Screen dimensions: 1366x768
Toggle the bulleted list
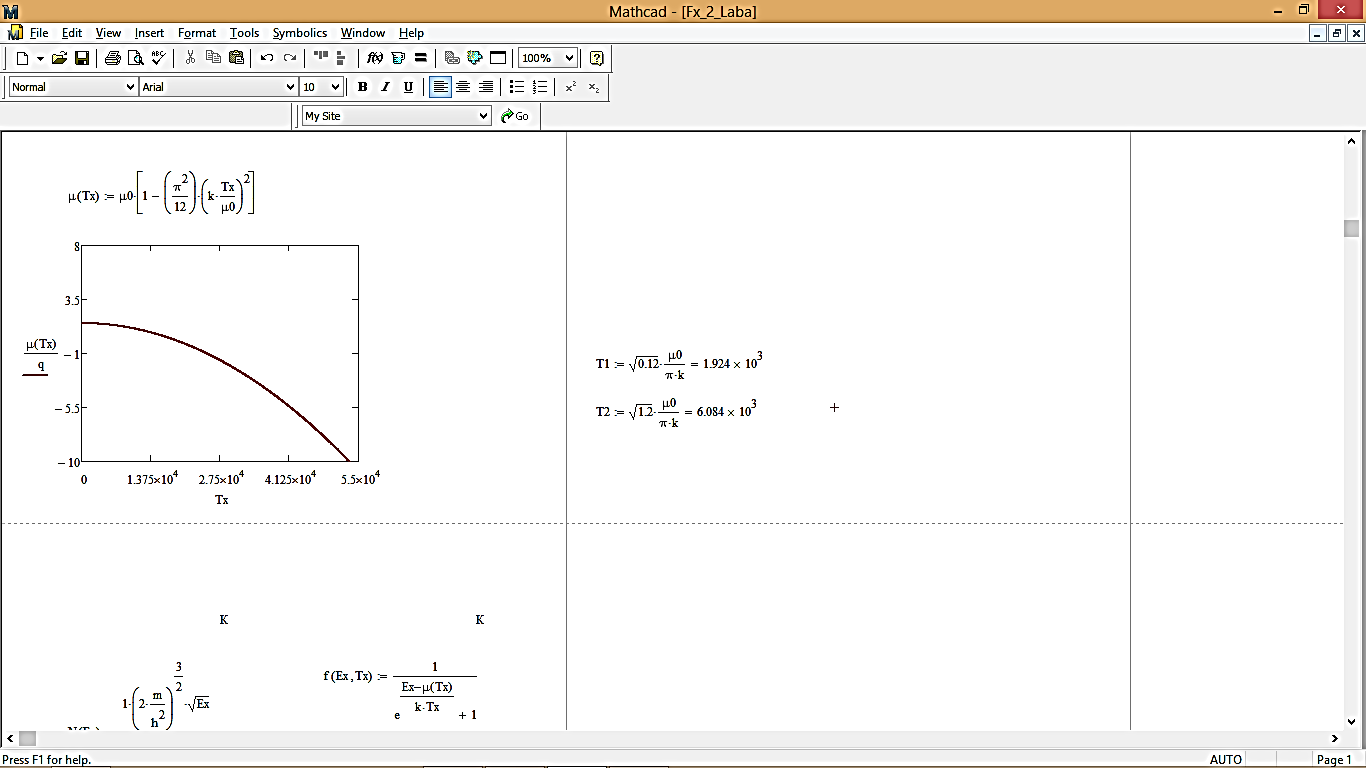coord(517,87)
